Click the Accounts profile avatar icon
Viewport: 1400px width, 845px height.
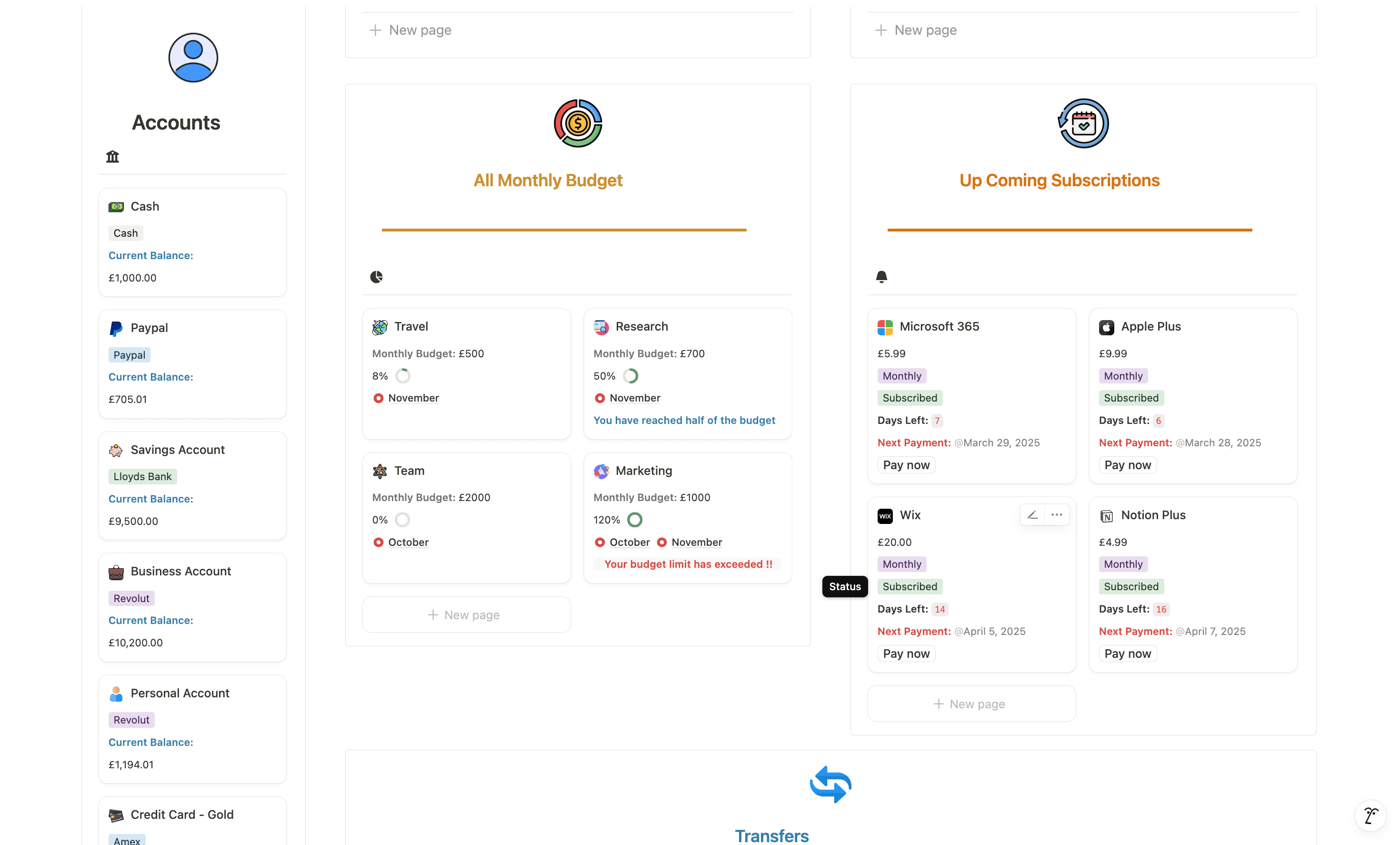pyautogui.click(x=193, y=57)
